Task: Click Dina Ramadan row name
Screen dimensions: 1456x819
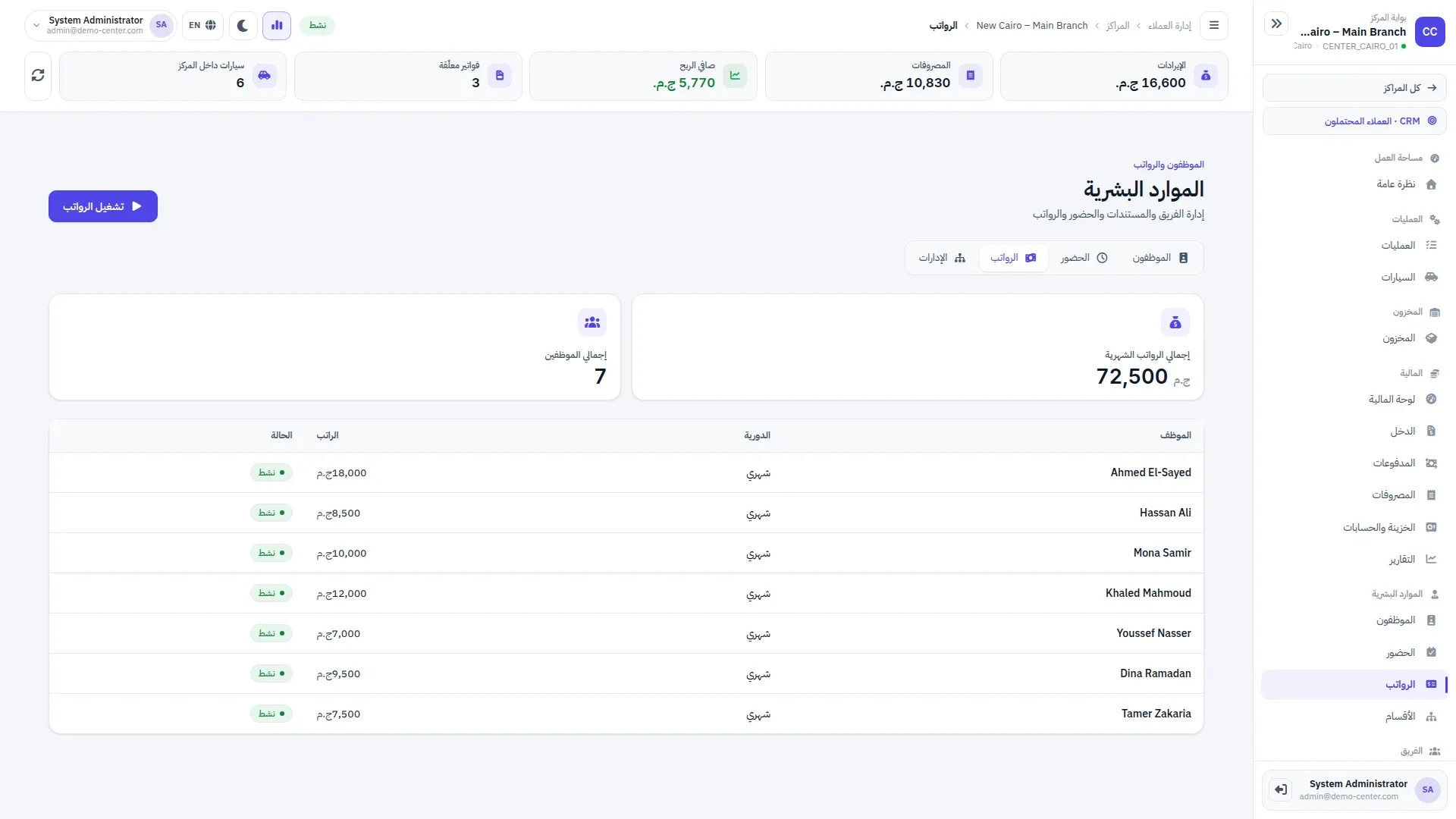Action: (1155, 673)
